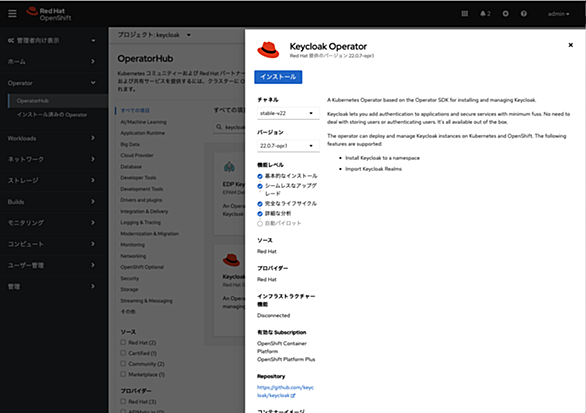Viewport: 586px width, 413px height.
Task: Click the Install (インストール) button
Action: tap(278, 77)
